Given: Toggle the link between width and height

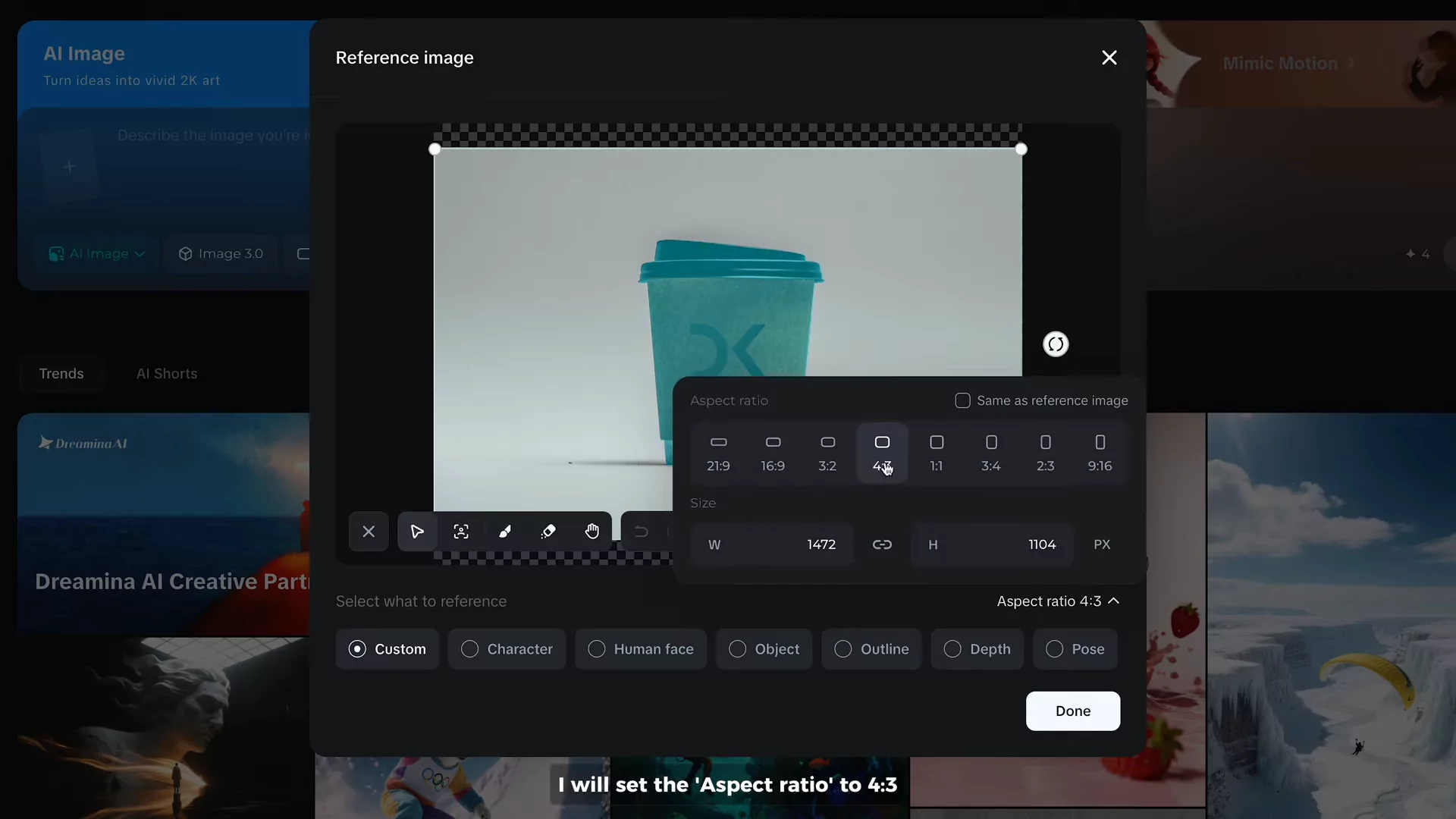Looking at the screenshot, I should point(882,544).
